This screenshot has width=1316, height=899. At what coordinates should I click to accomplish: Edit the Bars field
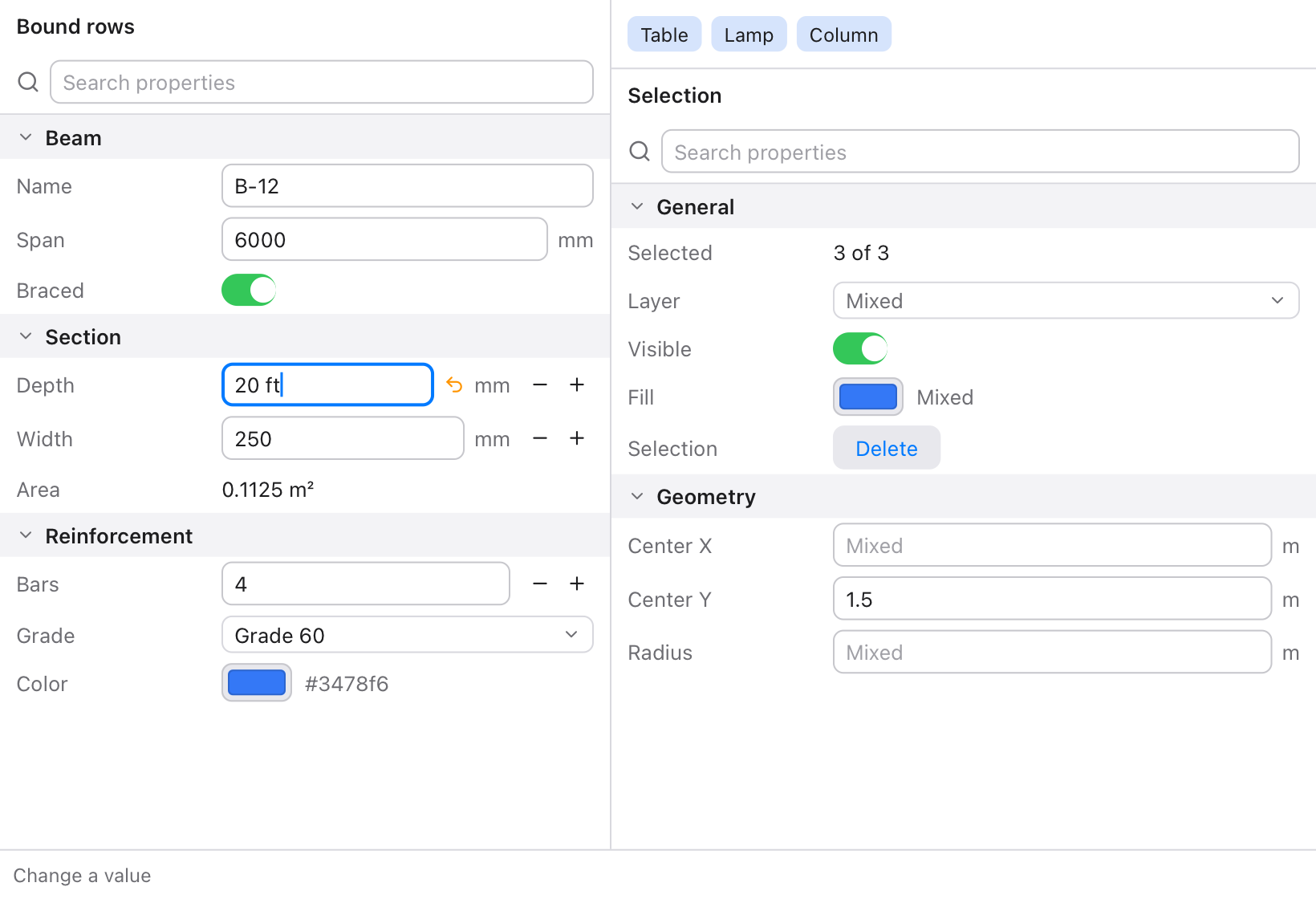[x=366, y=584]
